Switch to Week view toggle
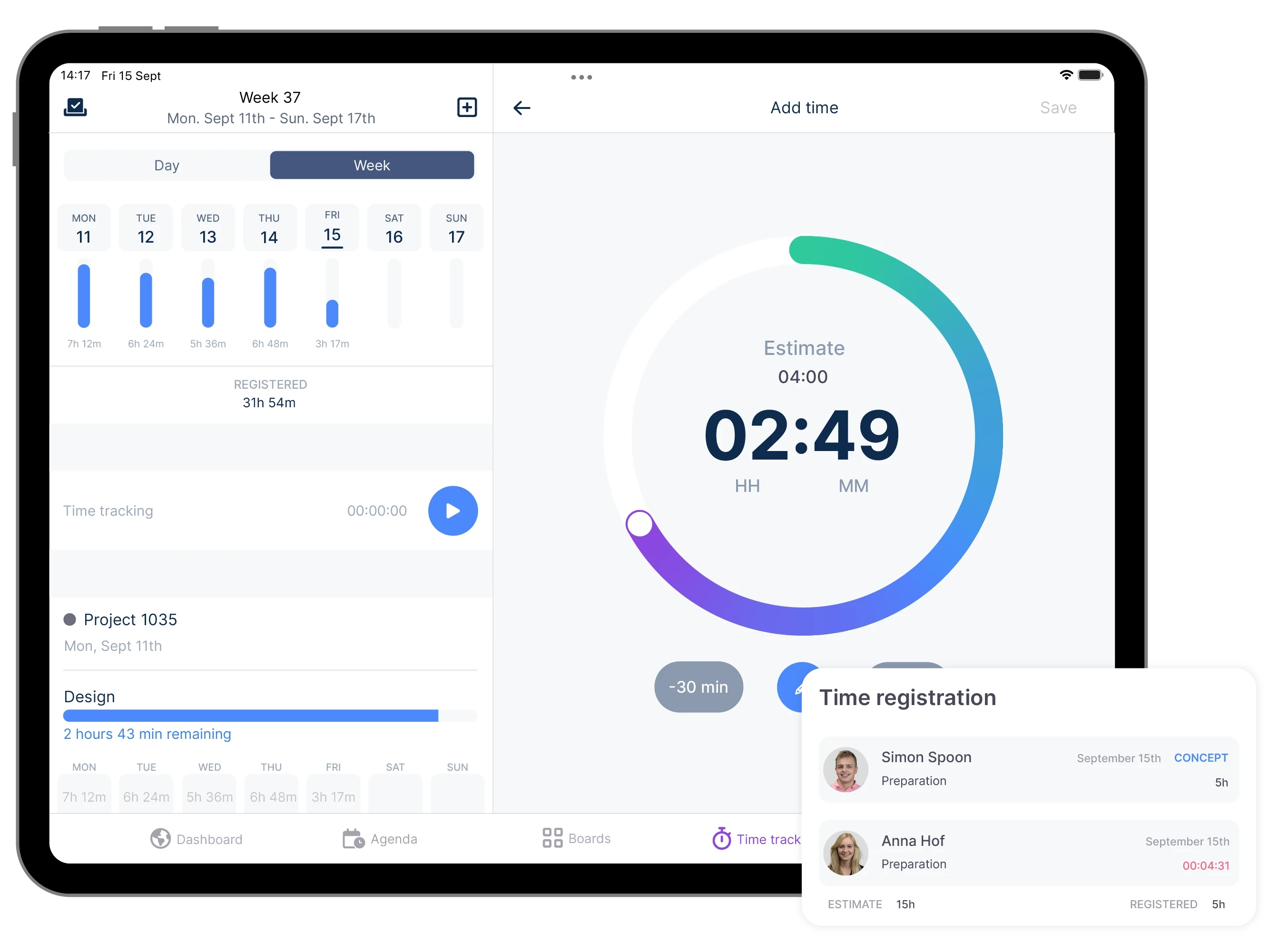 tap(372, 165)
